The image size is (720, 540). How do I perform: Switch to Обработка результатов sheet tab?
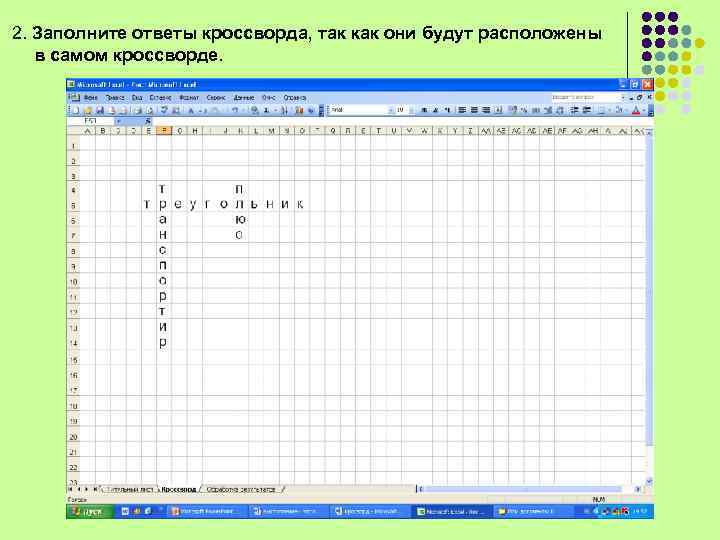(241, 489)
